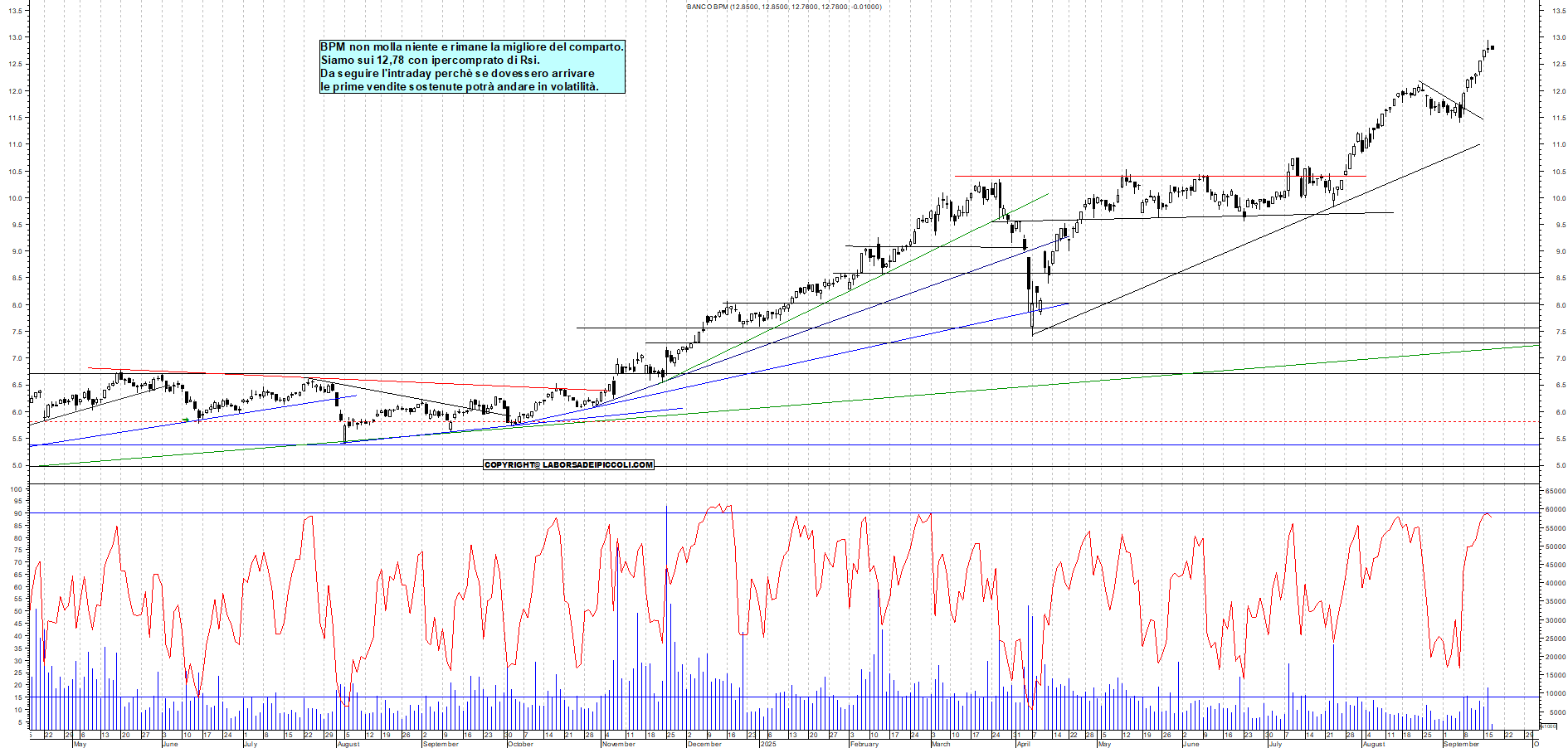Viewport: 1568px width, 748px height.
Task: Click the line 'Da seguire l'intraday perchè'
Action: pos(458,73)
